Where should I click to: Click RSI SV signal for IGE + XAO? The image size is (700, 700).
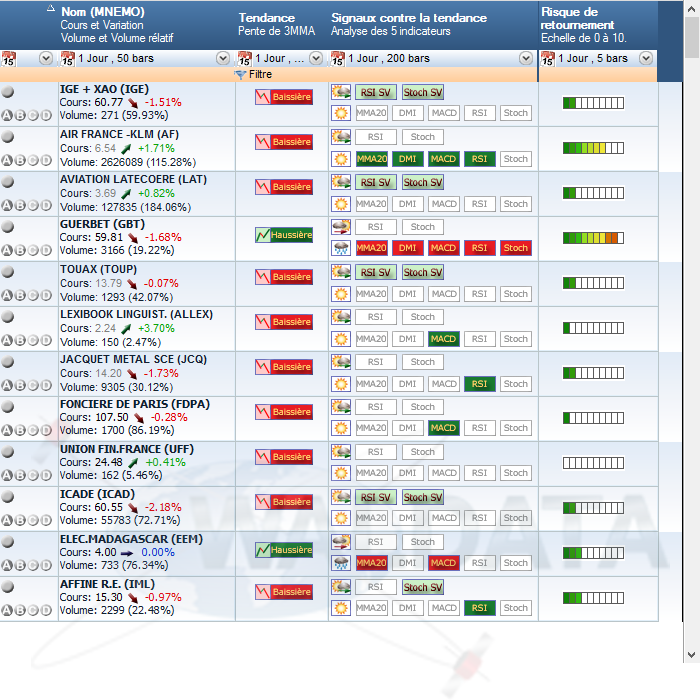click(x=375, y=93)
